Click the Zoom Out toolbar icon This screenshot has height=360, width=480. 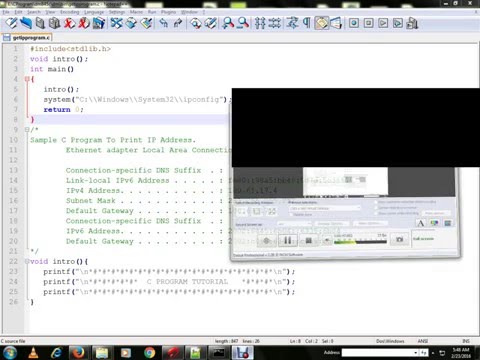tap(243, 23)
